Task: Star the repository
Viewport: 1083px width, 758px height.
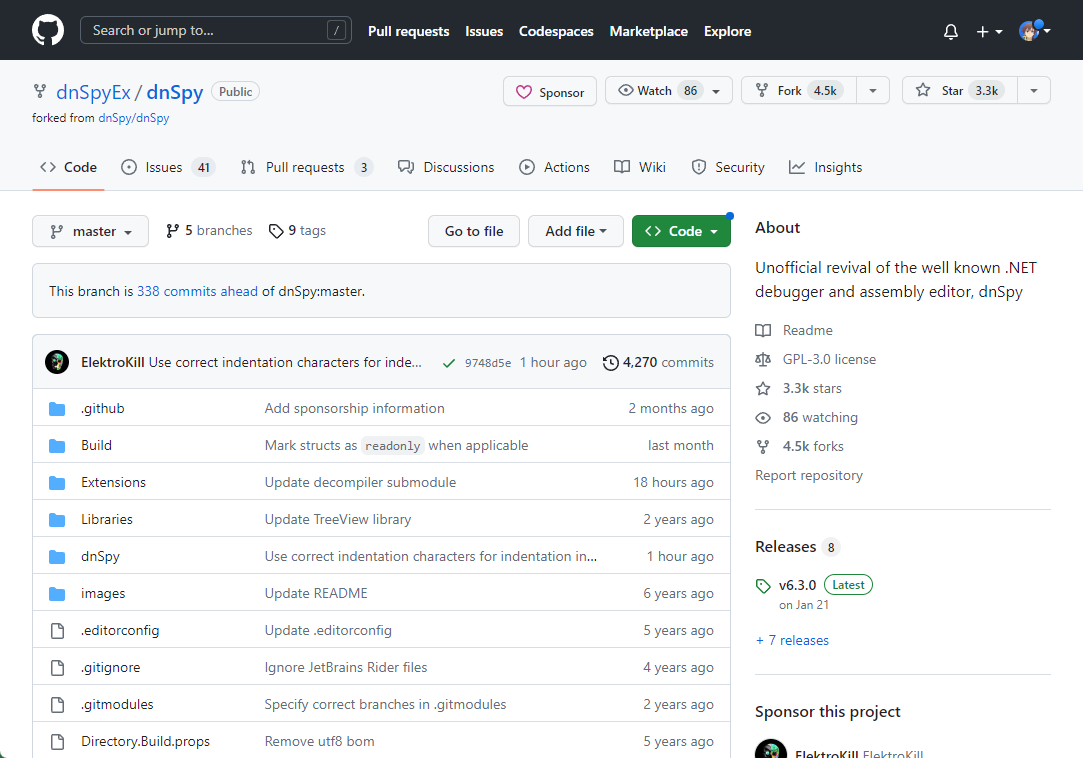Action: 959,91
